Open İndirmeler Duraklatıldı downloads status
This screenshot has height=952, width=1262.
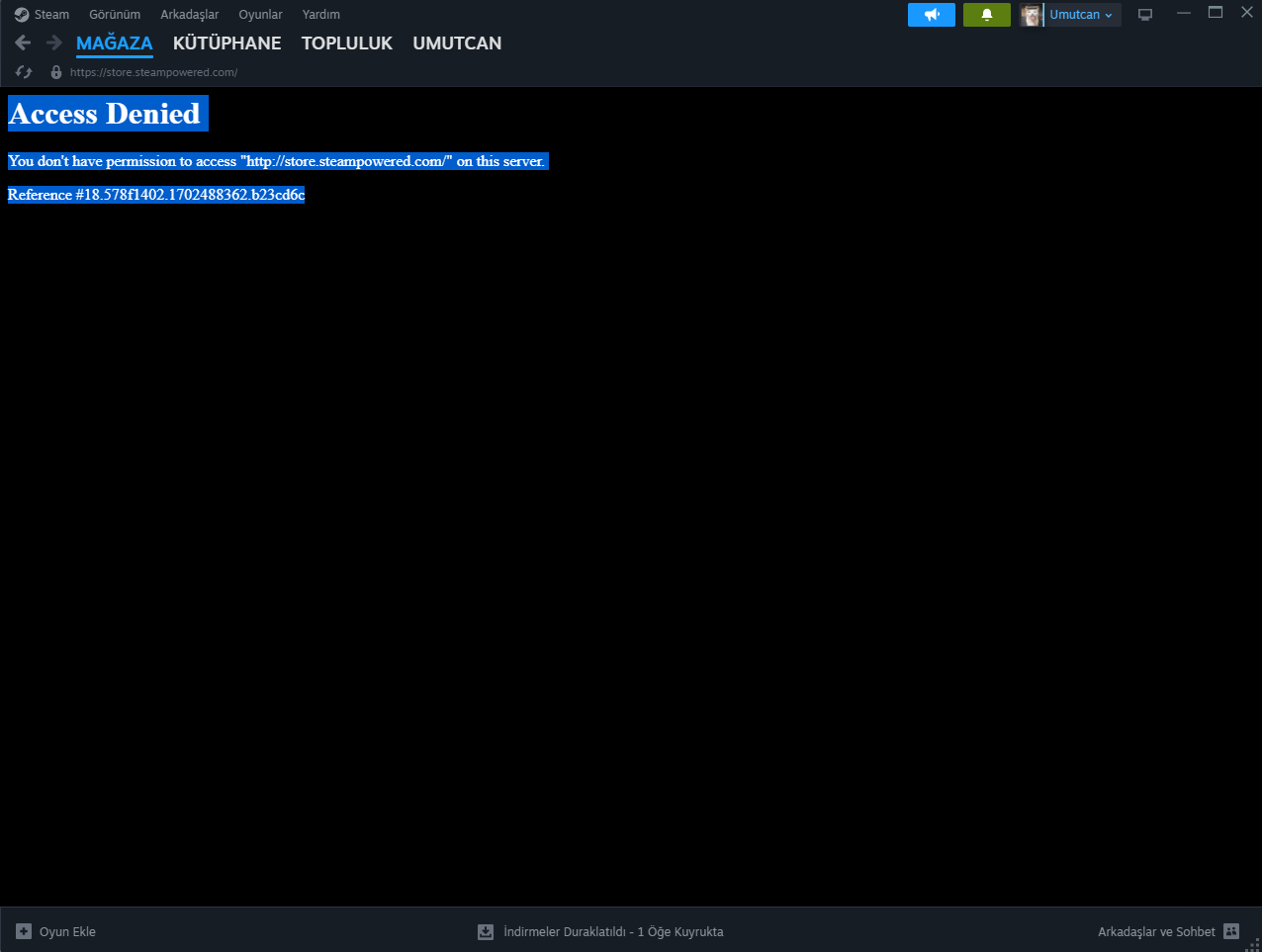coord(613,931)
